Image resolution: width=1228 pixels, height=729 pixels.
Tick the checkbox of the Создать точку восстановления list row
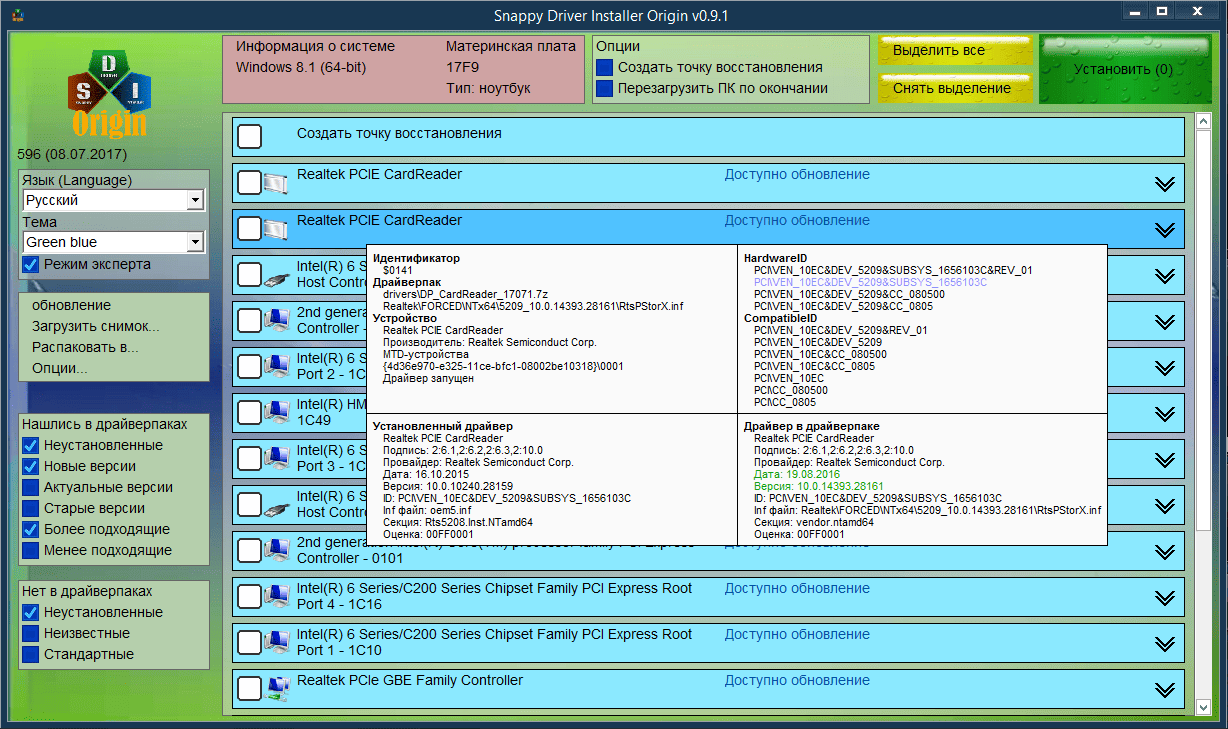tap(250, 137)
